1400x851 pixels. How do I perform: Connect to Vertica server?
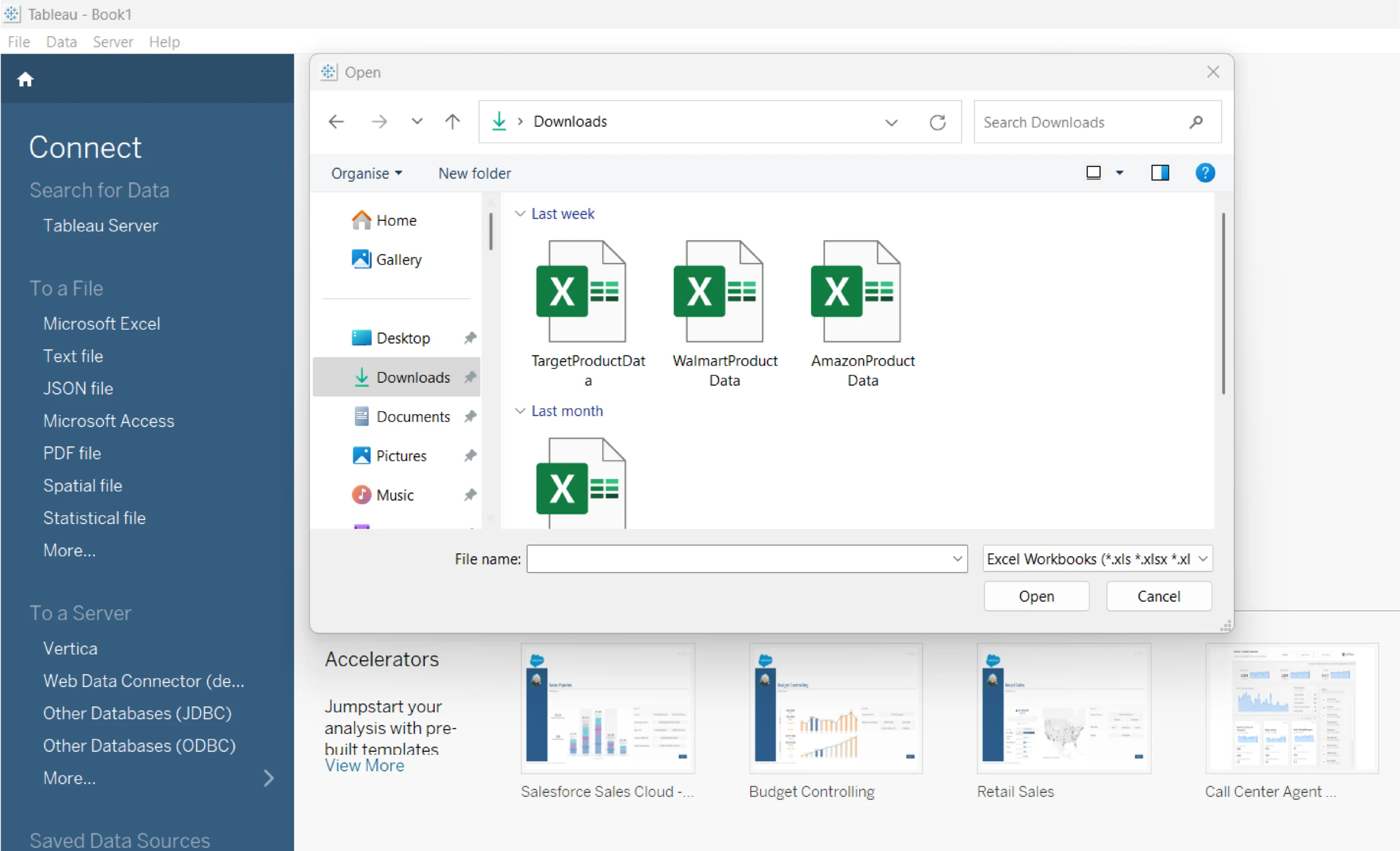coord(71,649)
